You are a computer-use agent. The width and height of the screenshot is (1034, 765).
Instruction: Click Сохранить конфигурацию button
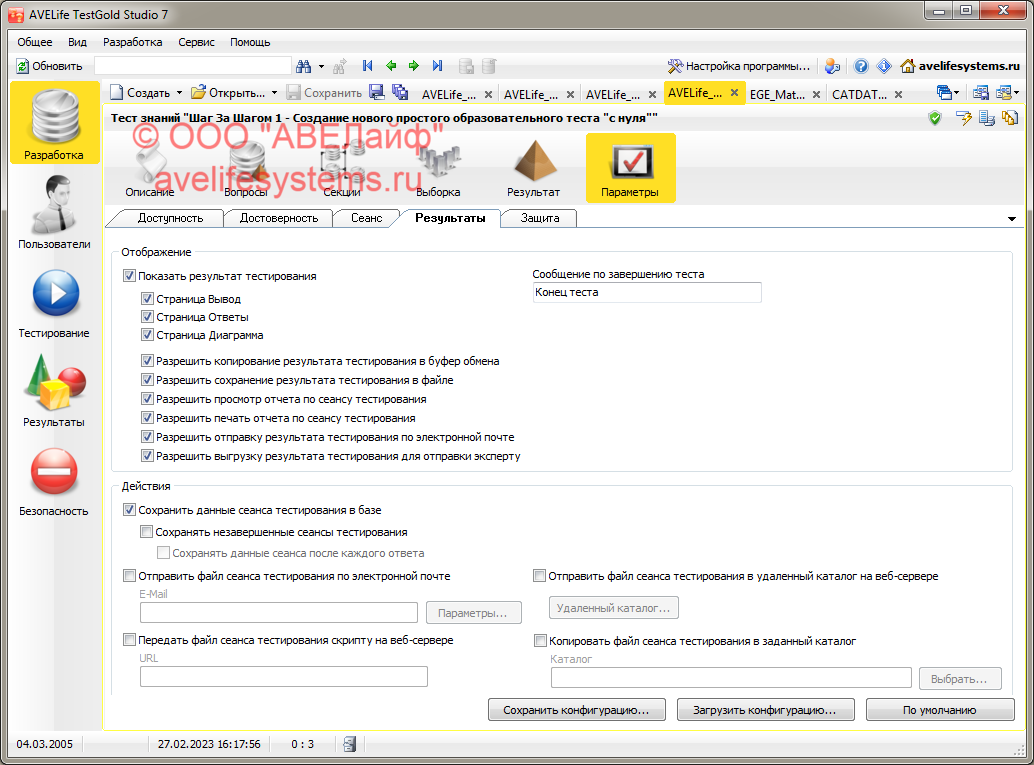click(x=574, y=710)
